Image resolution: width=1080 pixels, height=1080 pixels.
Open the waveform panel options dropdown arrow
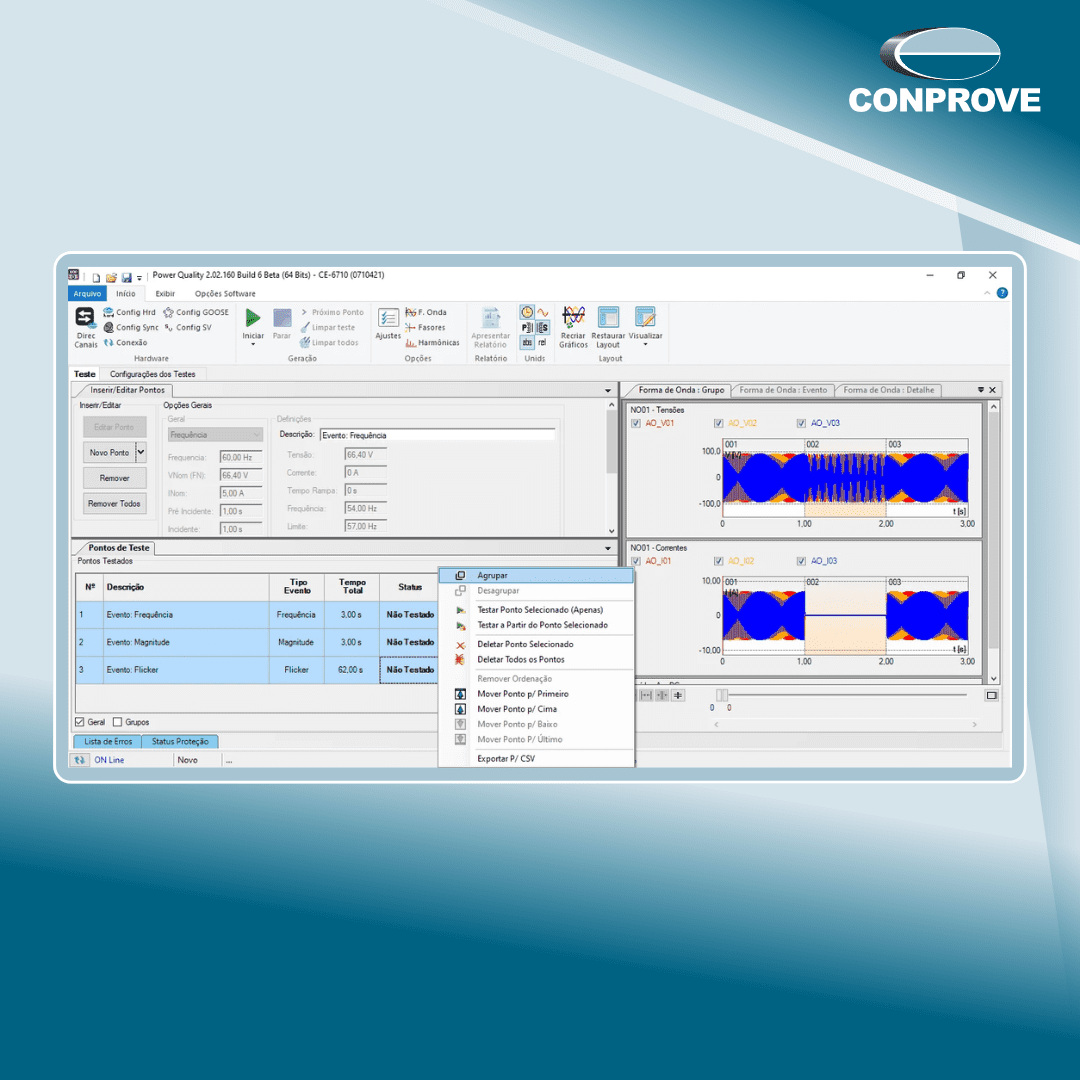(981, 390)
